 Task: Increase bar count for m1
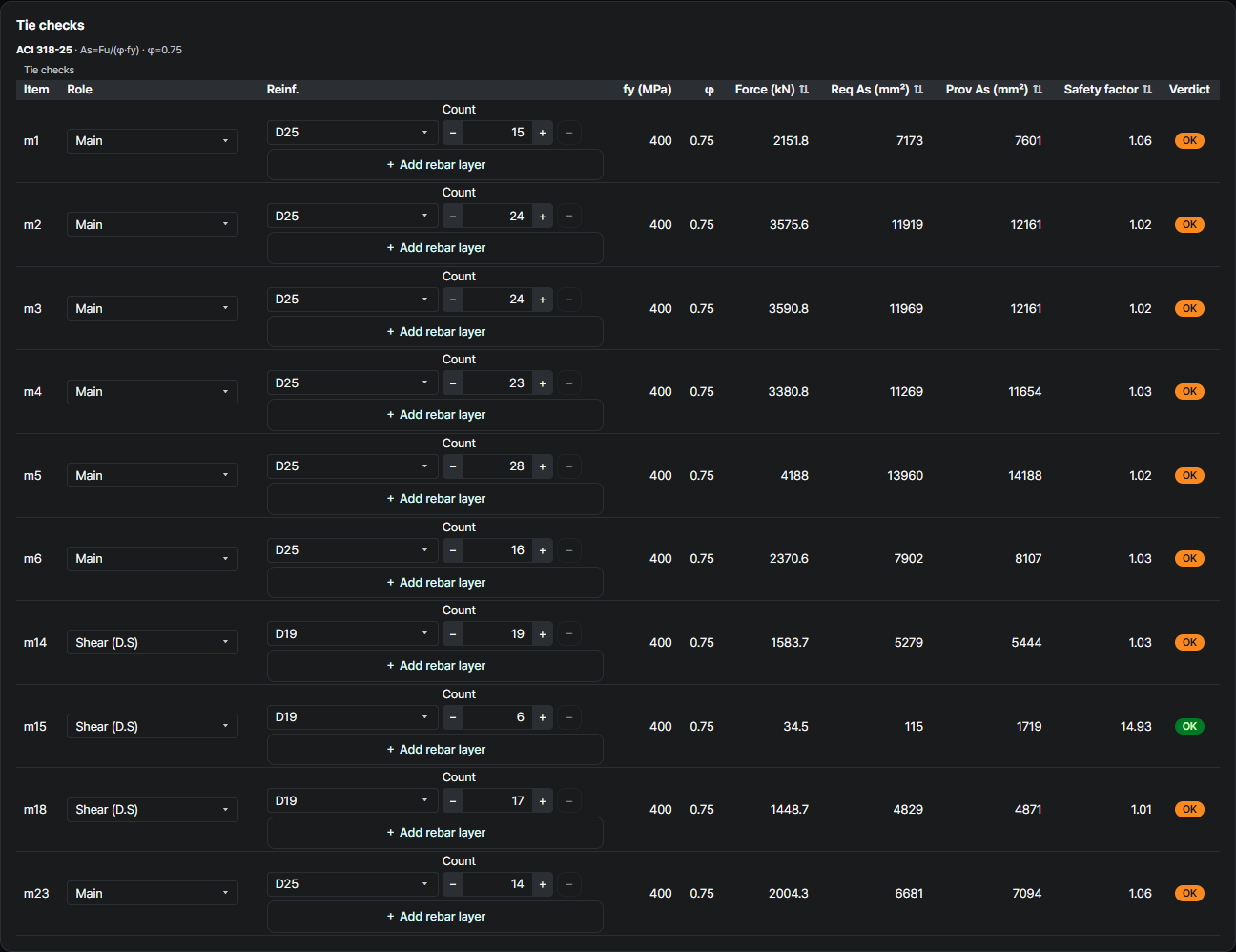click(543, 133)
